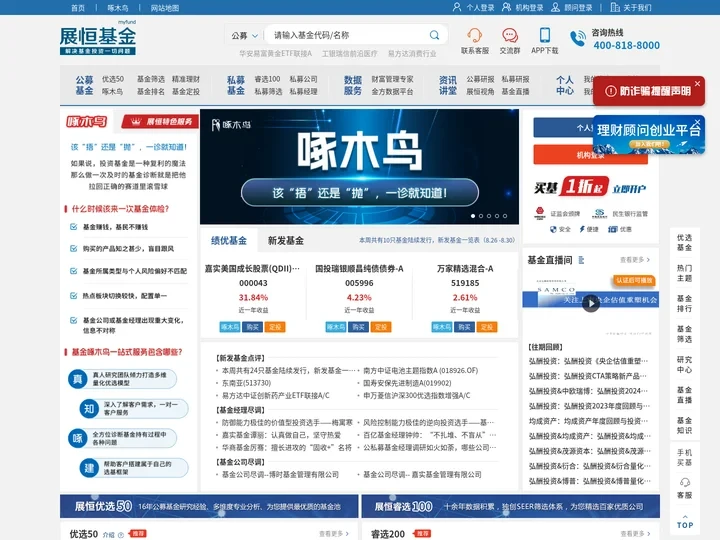
Task: Click the 机构登录 icon in top bar
Action: (506, 7)
